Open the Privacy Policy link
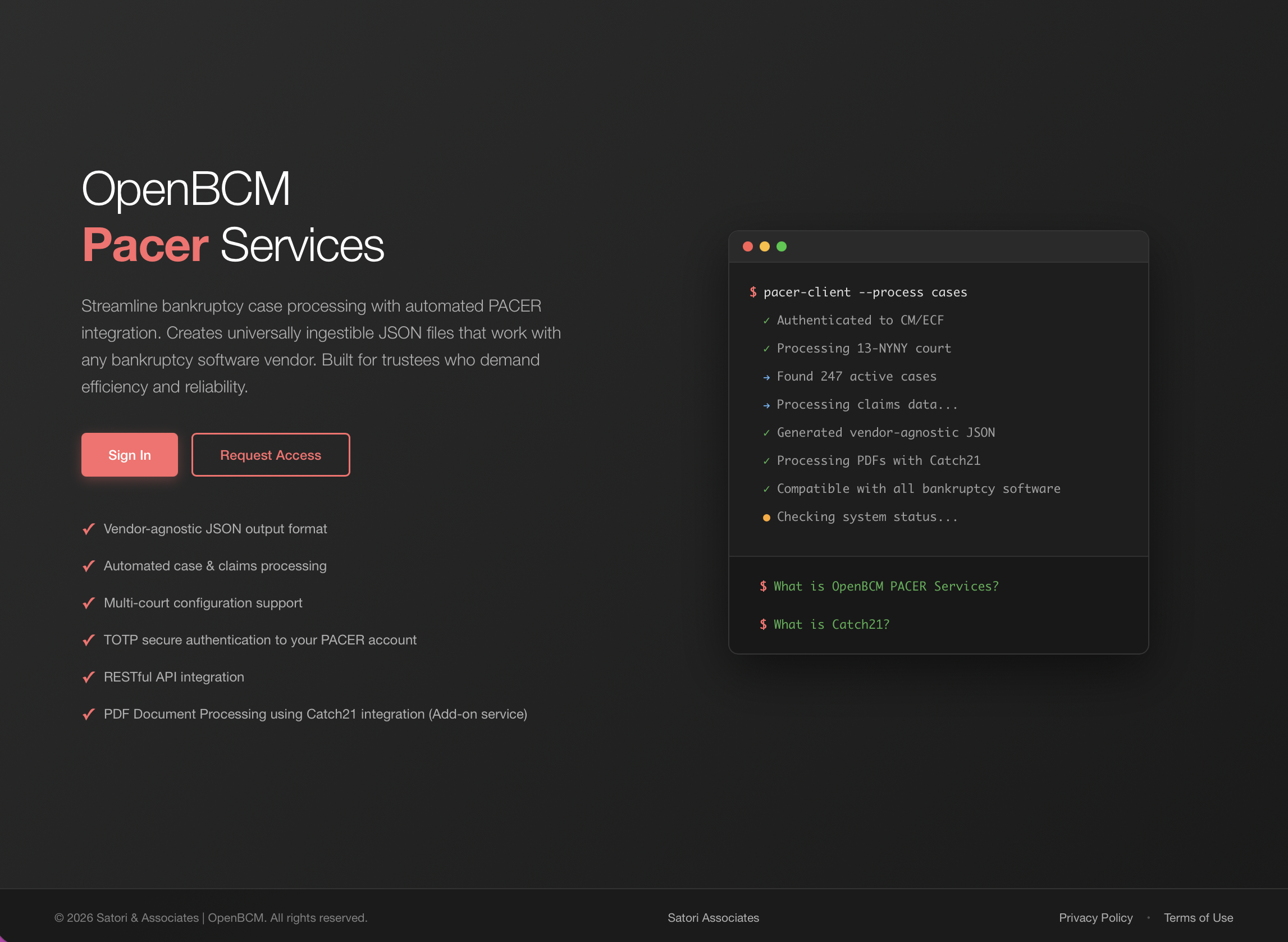Image resolution: width=1288 pixels, height=942 pixels. (x=1096, y=917)
